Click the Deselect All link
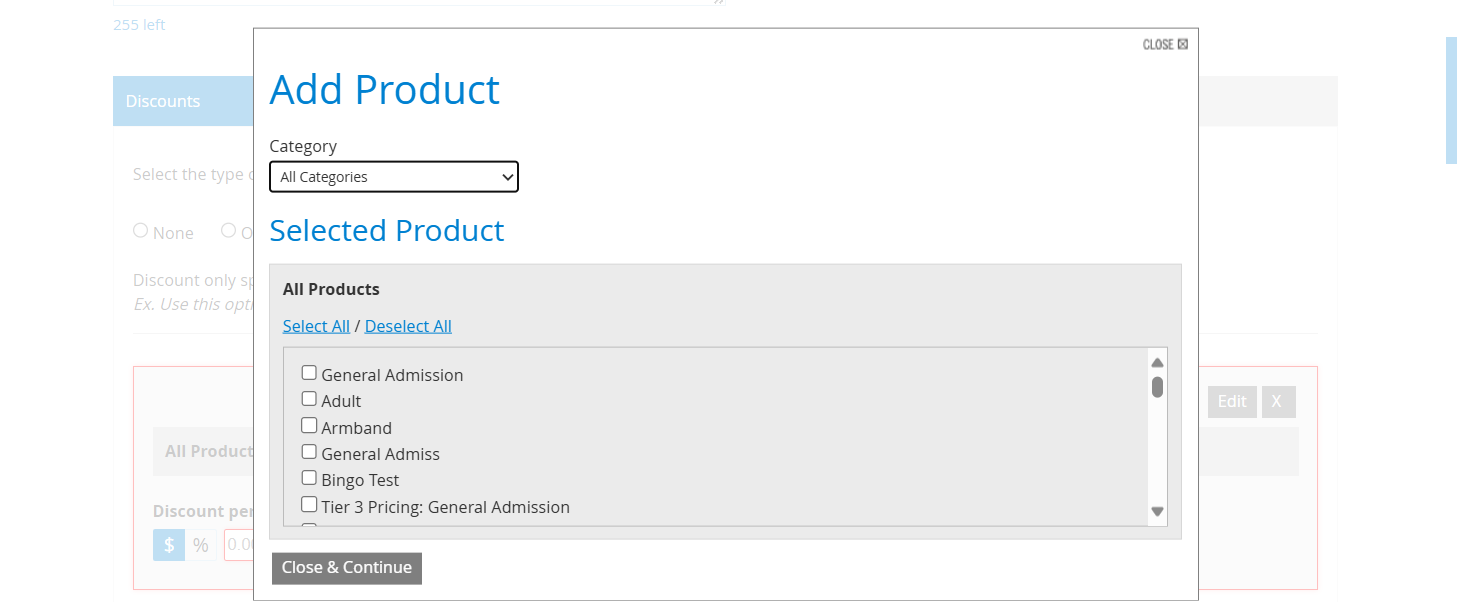The image size is (1457, 602). pos(408,326)
